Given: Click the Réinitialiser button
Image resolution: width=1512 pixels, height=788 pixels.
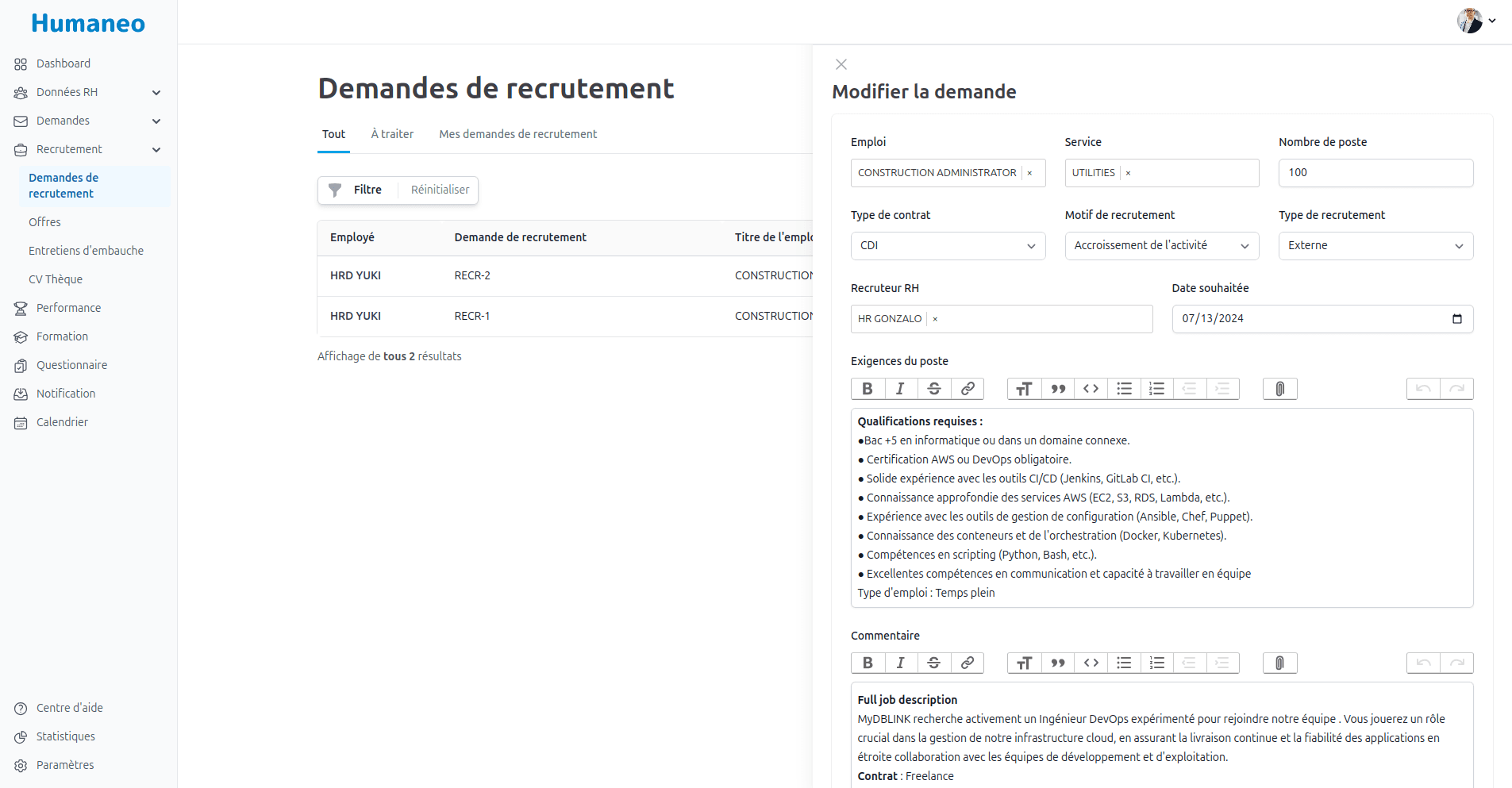Looking at the screenshot, I should [439, 190].
